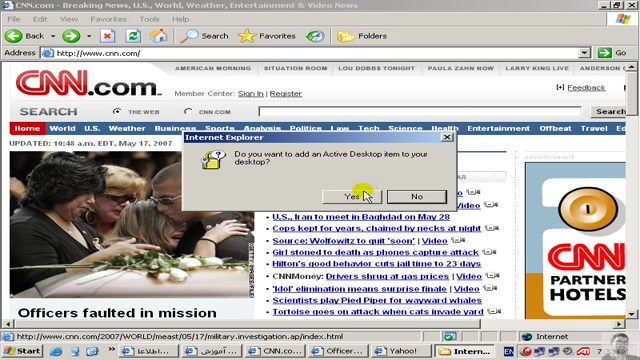Close the Internet Explorer dialog

coord(447,137)
